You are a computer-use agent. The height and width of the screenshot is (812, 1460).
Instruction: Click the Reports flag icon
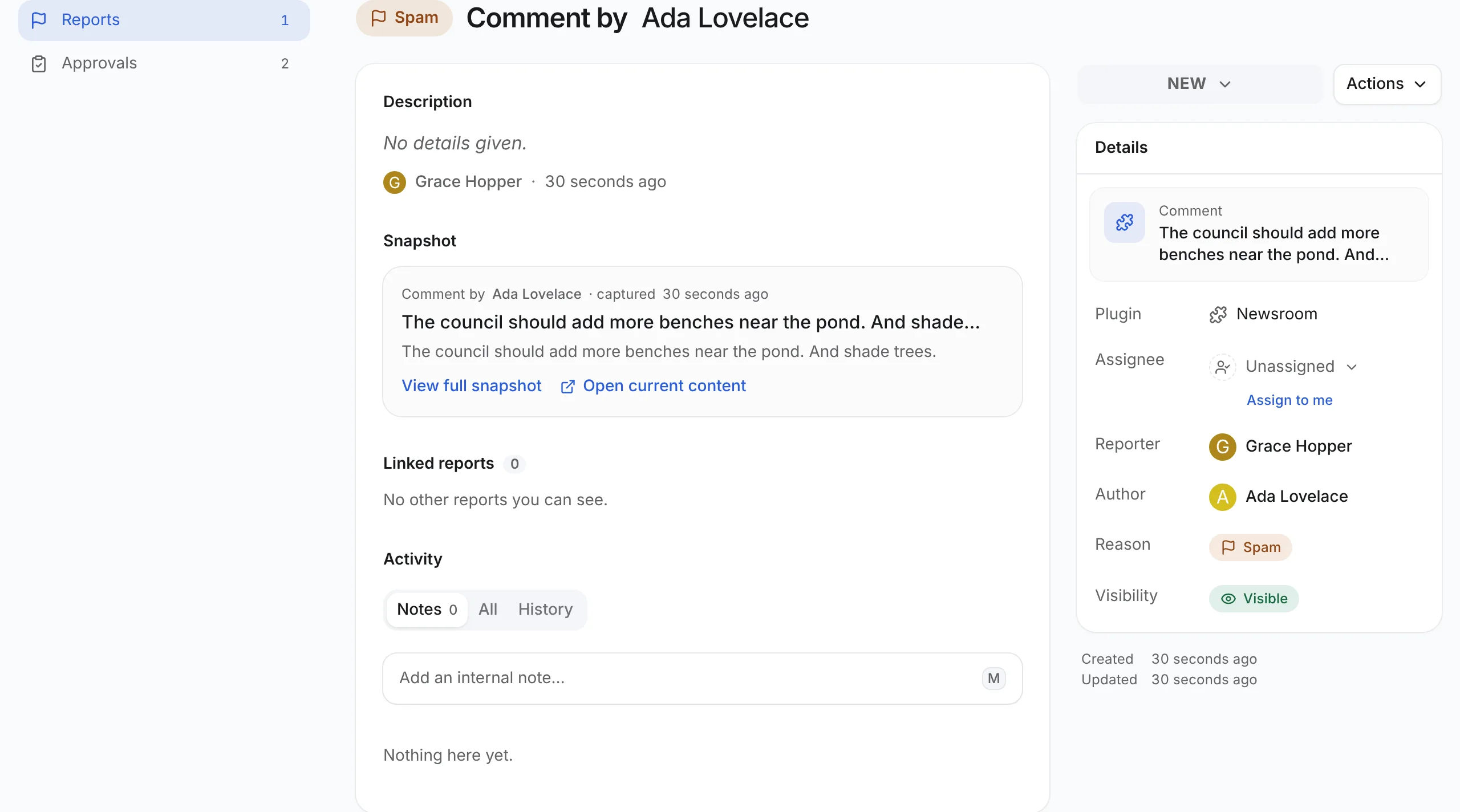point(39,20)
